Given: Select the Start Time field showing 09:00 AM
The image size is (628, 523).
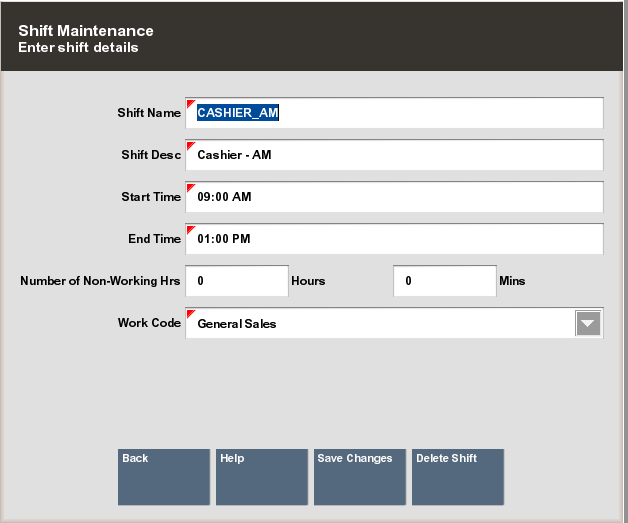Looking at the screenshot, I should tap(394, 197).
